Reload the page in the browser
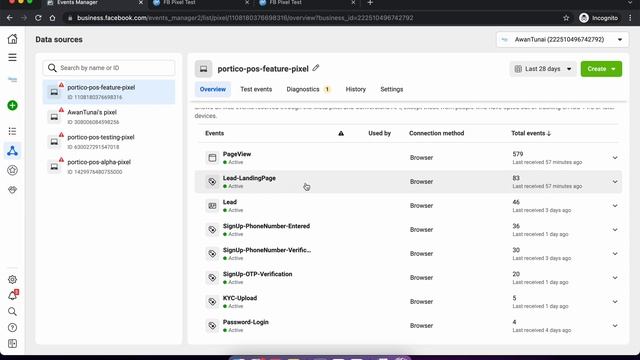 pos(38,18)
